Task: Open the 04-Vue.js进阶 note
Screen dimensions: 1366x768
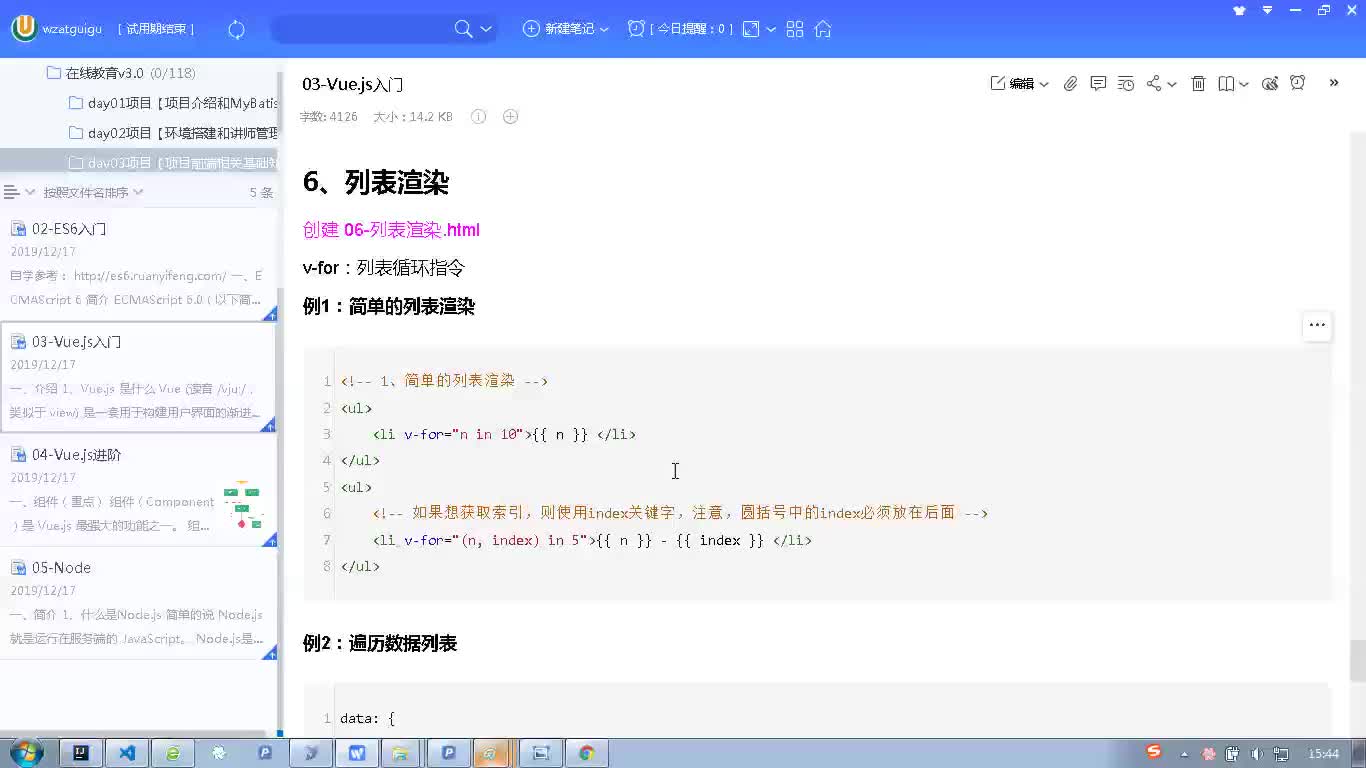Action: (138, 490)
